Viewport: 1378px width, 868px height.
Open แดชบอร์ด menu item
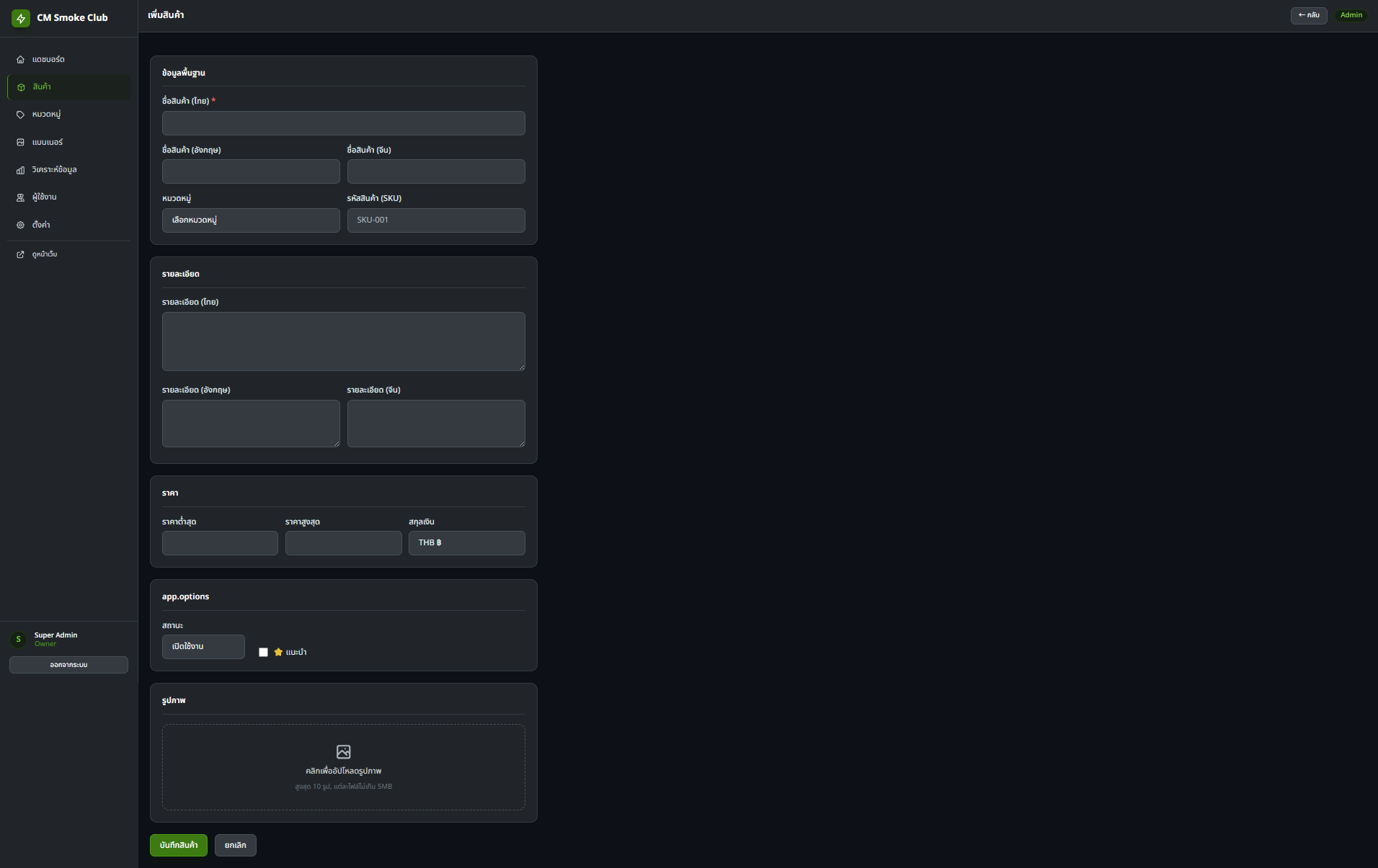[x=69, y=60]
